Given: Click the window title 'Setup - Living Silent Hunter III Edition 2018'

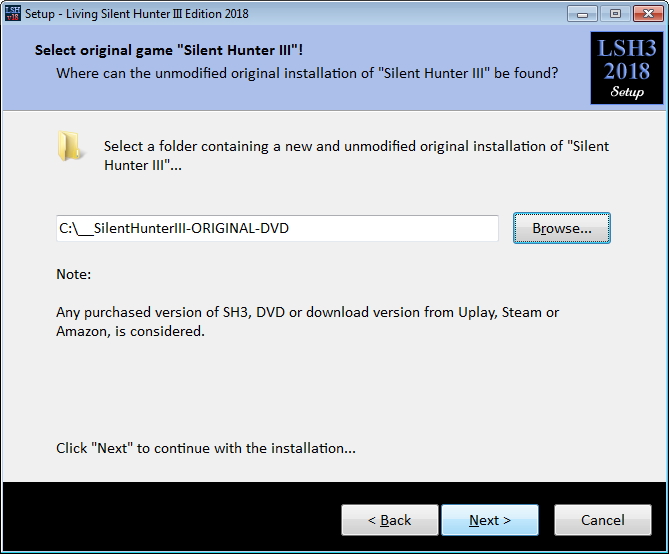Looking at the screenshot, I should point(137,14).
